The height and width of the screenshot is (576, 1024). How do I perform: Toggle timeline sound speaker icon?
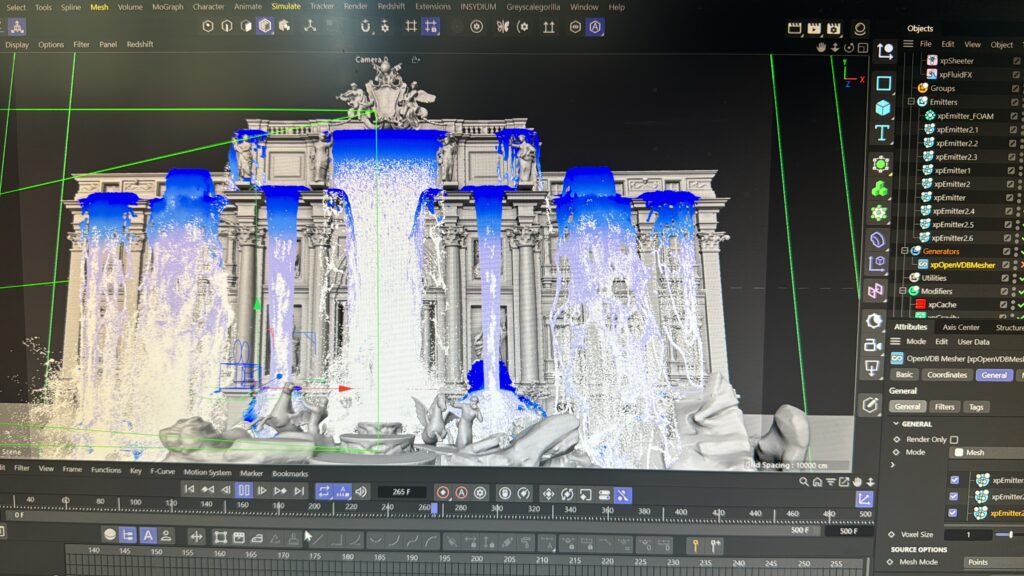tap(360, 491)
